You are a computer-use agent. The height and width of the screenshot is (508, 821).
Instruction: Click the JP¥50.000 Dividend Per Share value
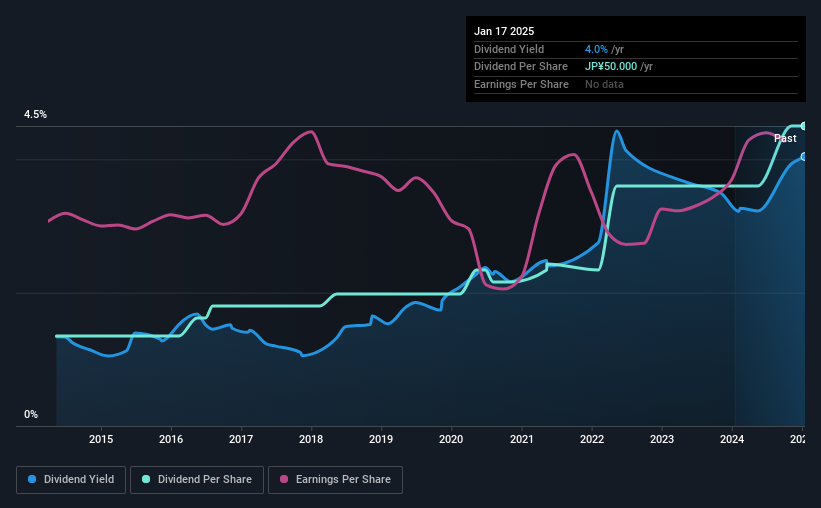point(611,67)
